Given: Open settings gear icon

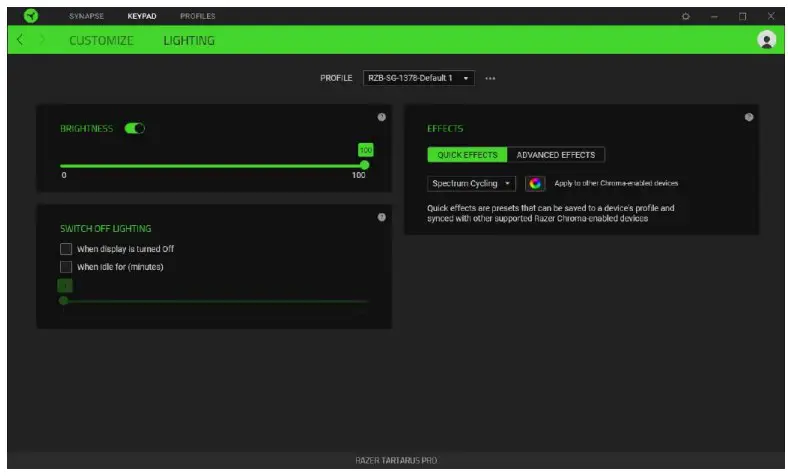Looking at the screenshot, I should coord(685,16).
